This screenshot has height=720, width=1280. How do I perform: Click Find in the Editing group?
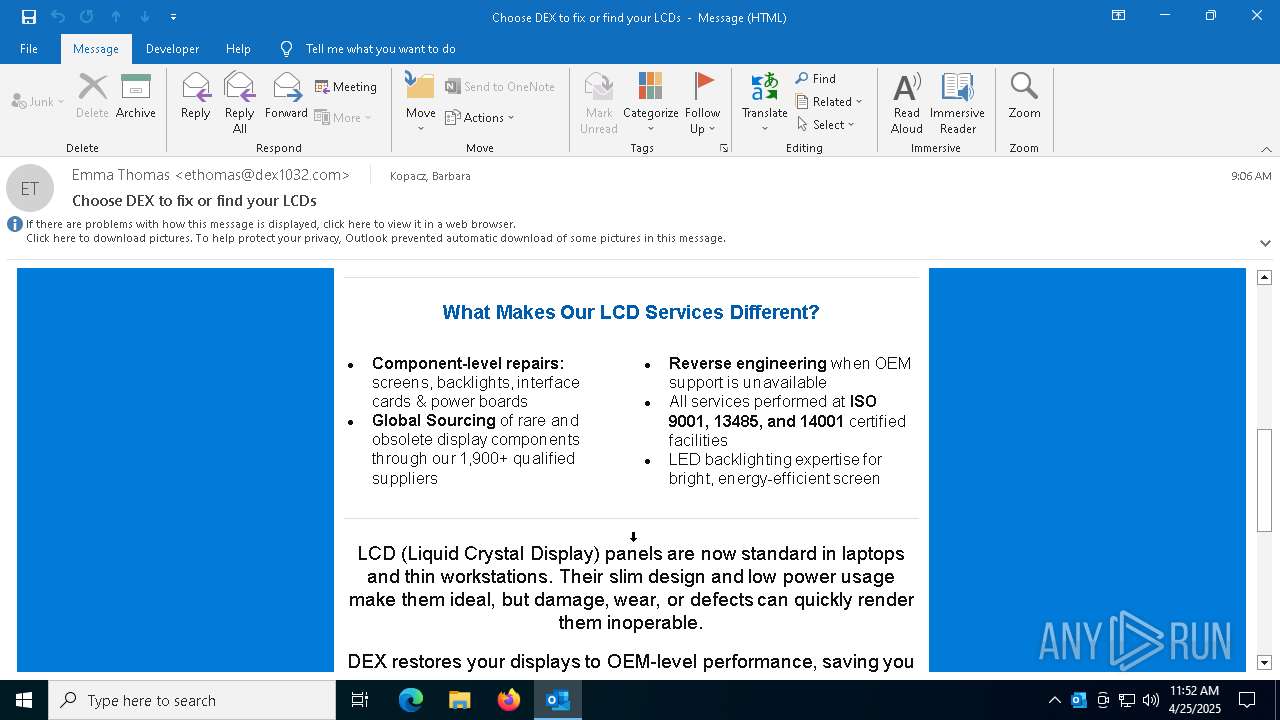[816, 78]
